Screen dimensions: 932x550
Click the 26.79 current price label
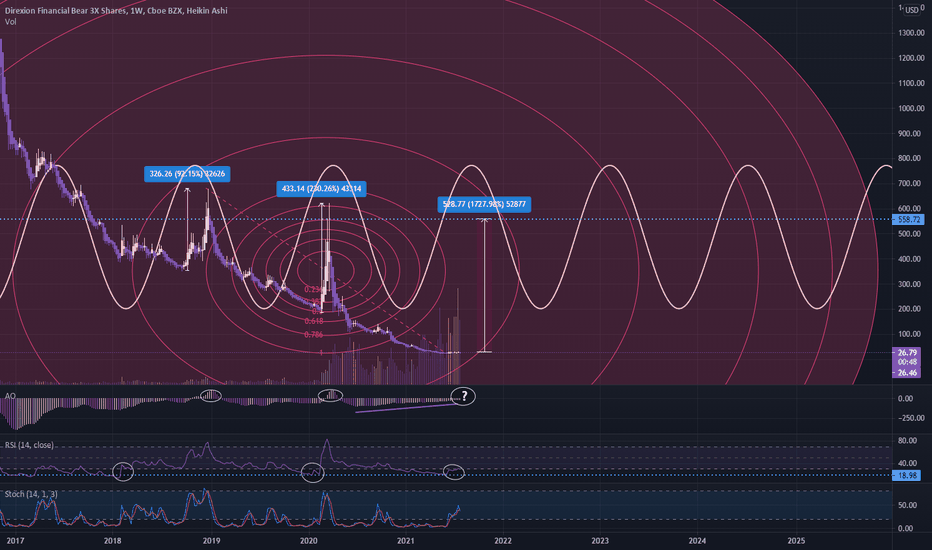906,353
